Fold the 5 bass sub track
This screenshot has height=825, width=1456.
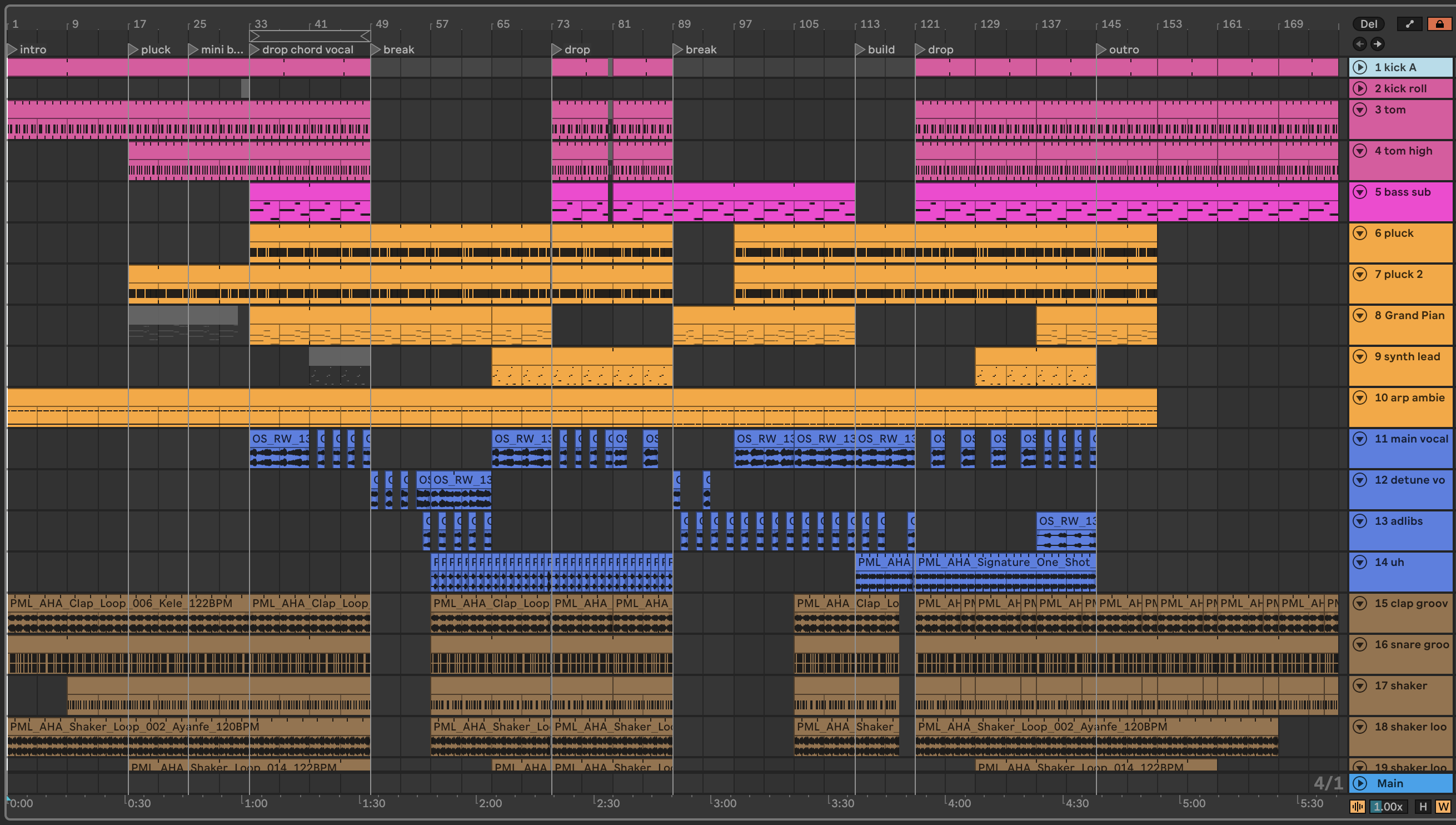pyautogui.click(x=1360, y=191)
